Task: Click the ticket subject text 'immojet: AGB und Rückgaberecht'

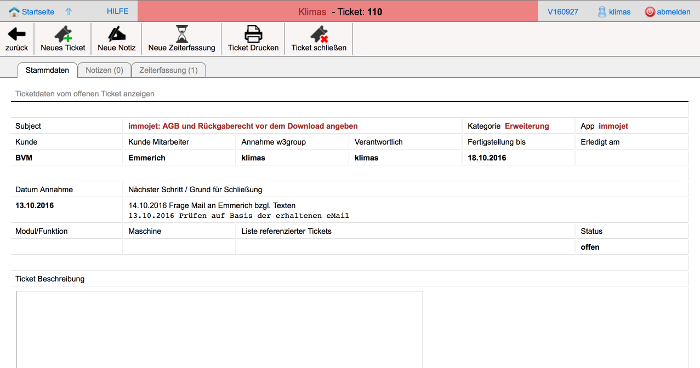Action: [x=243, y=126]
